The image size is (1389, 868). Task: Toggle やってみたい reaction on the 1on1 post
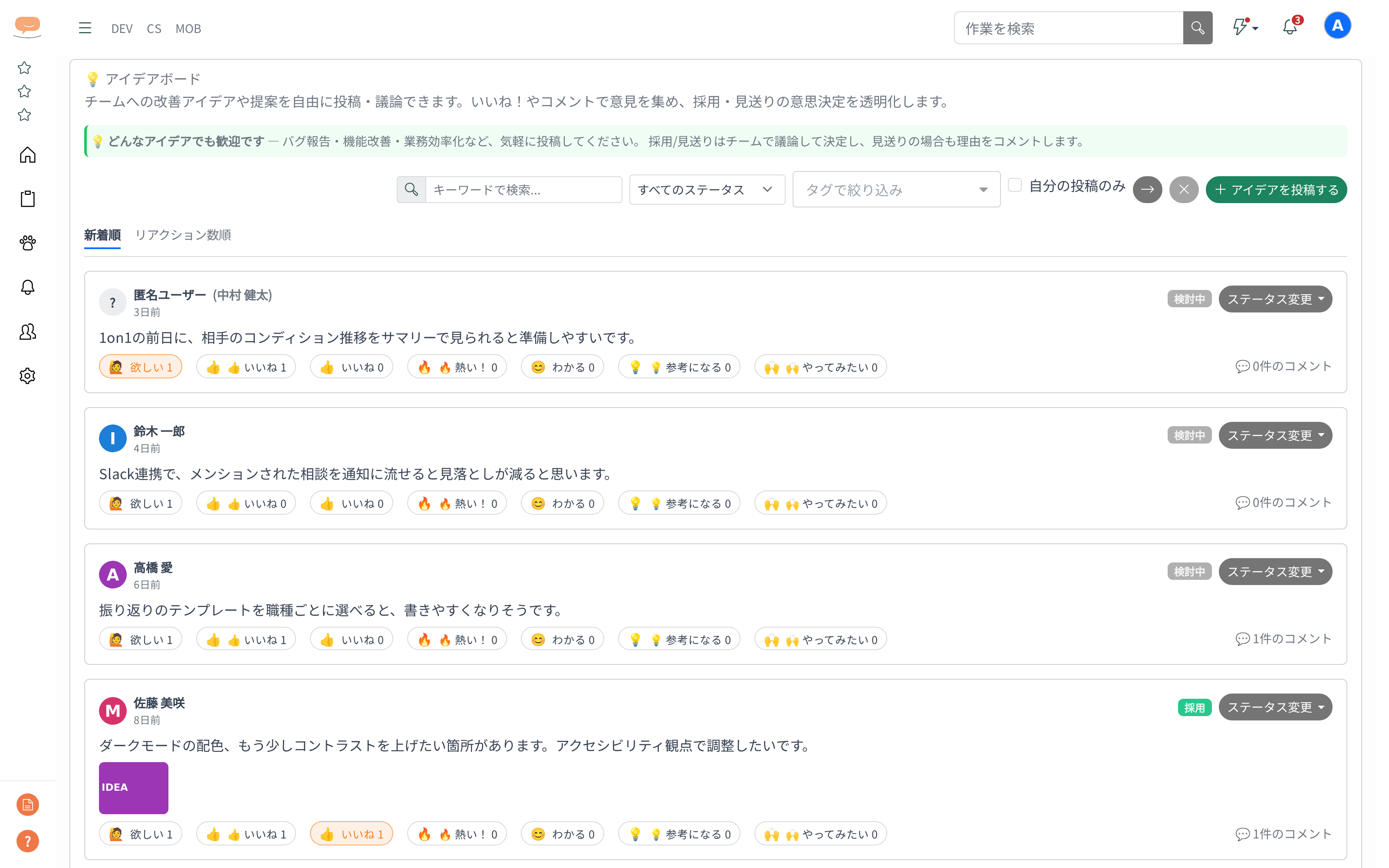tap(821, 368)
